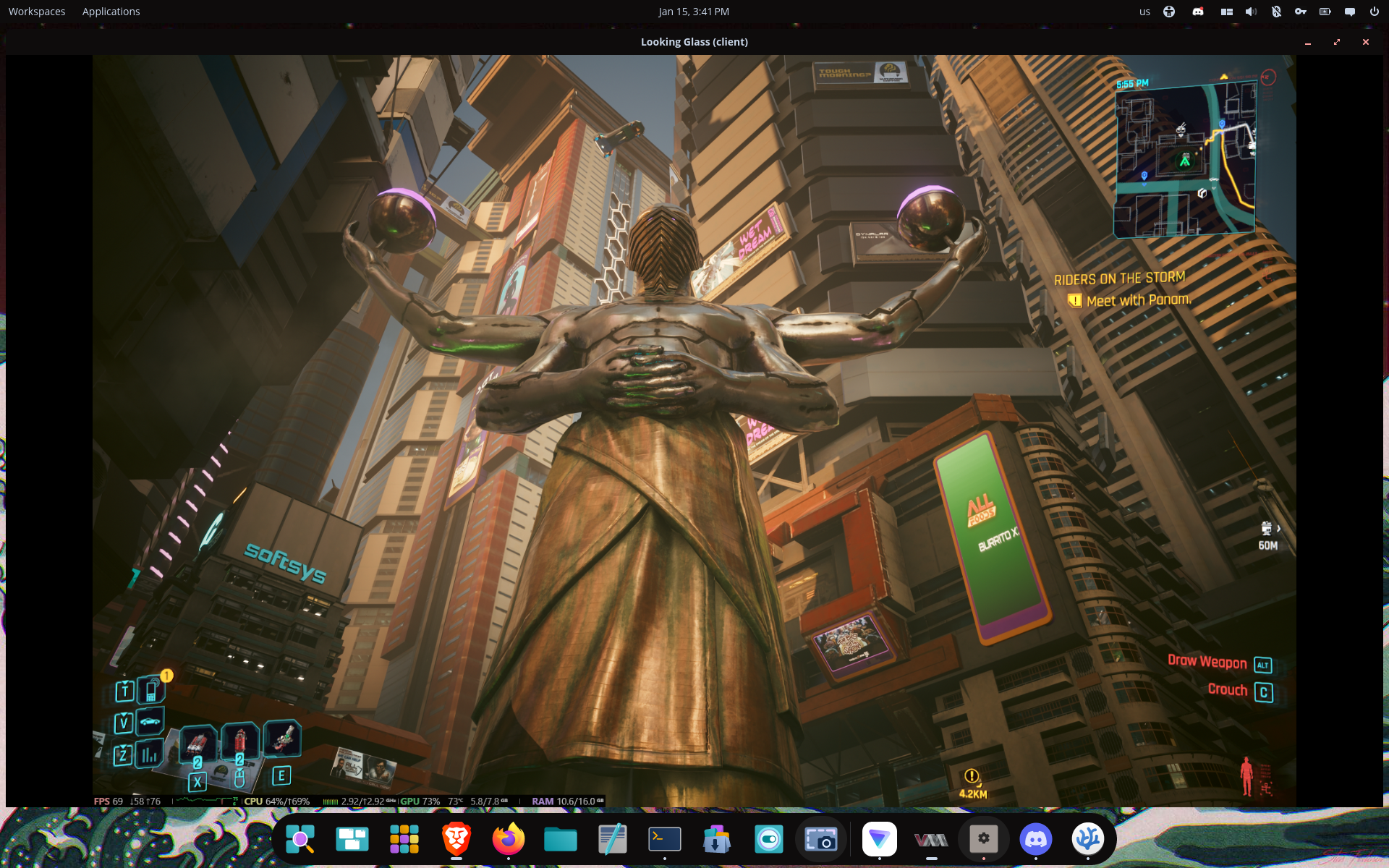Click the FPS 69 overlay readout
1389x868 pixels.
[x=109, y=801]
